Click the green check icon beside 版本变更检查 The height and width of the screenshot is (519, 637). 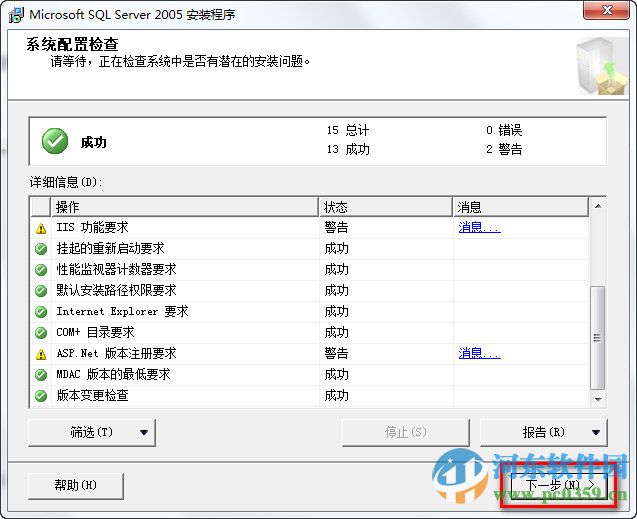41,396
